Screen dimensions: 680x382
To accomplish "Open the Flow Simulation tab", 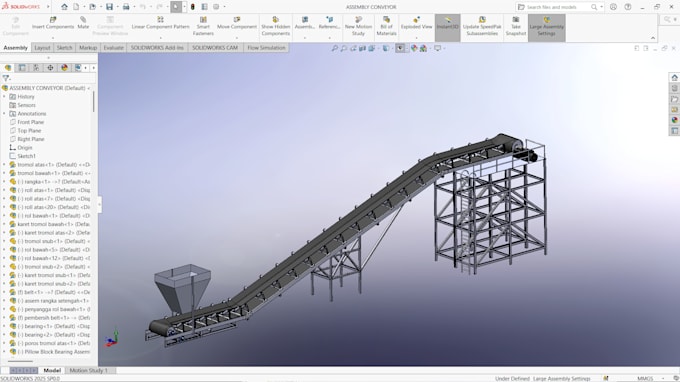I will coord(266,48).
